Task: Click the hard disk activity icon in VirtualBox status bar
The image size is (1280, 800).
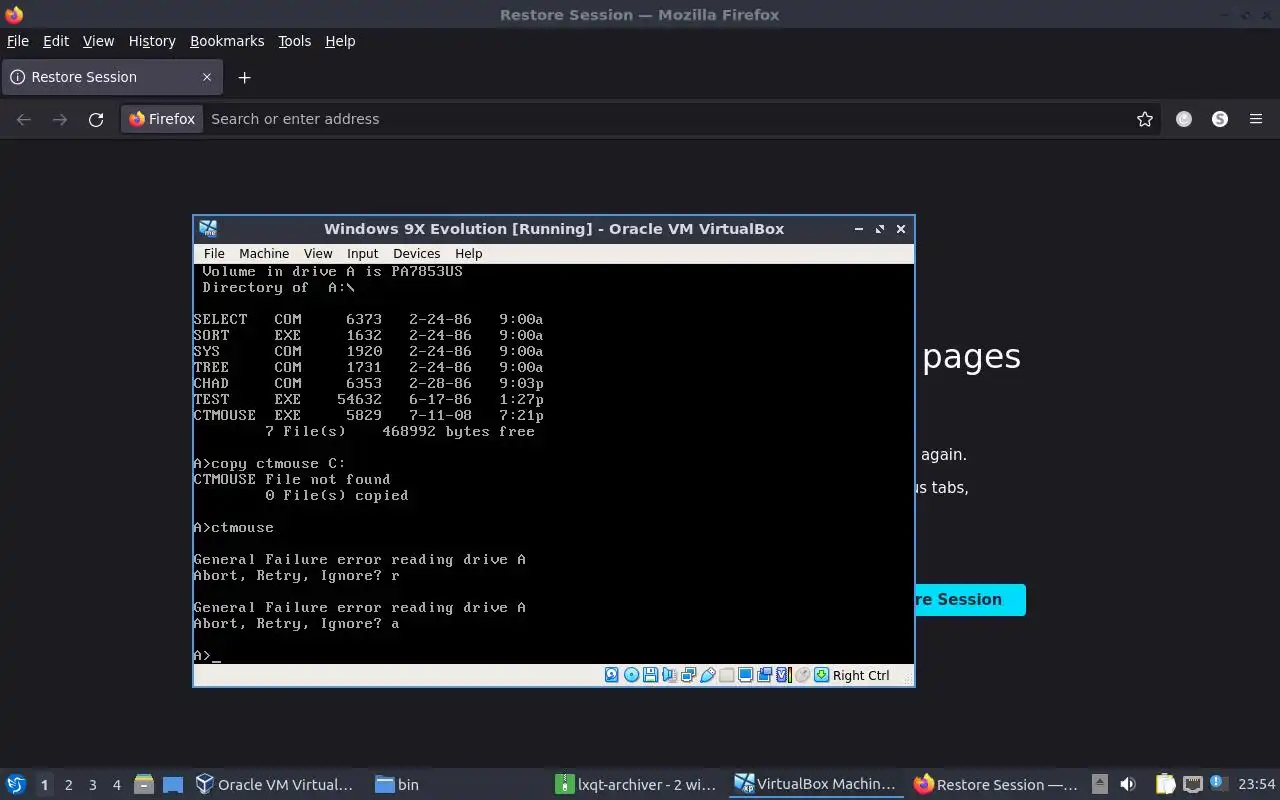Action: click(x=612, y=675)
